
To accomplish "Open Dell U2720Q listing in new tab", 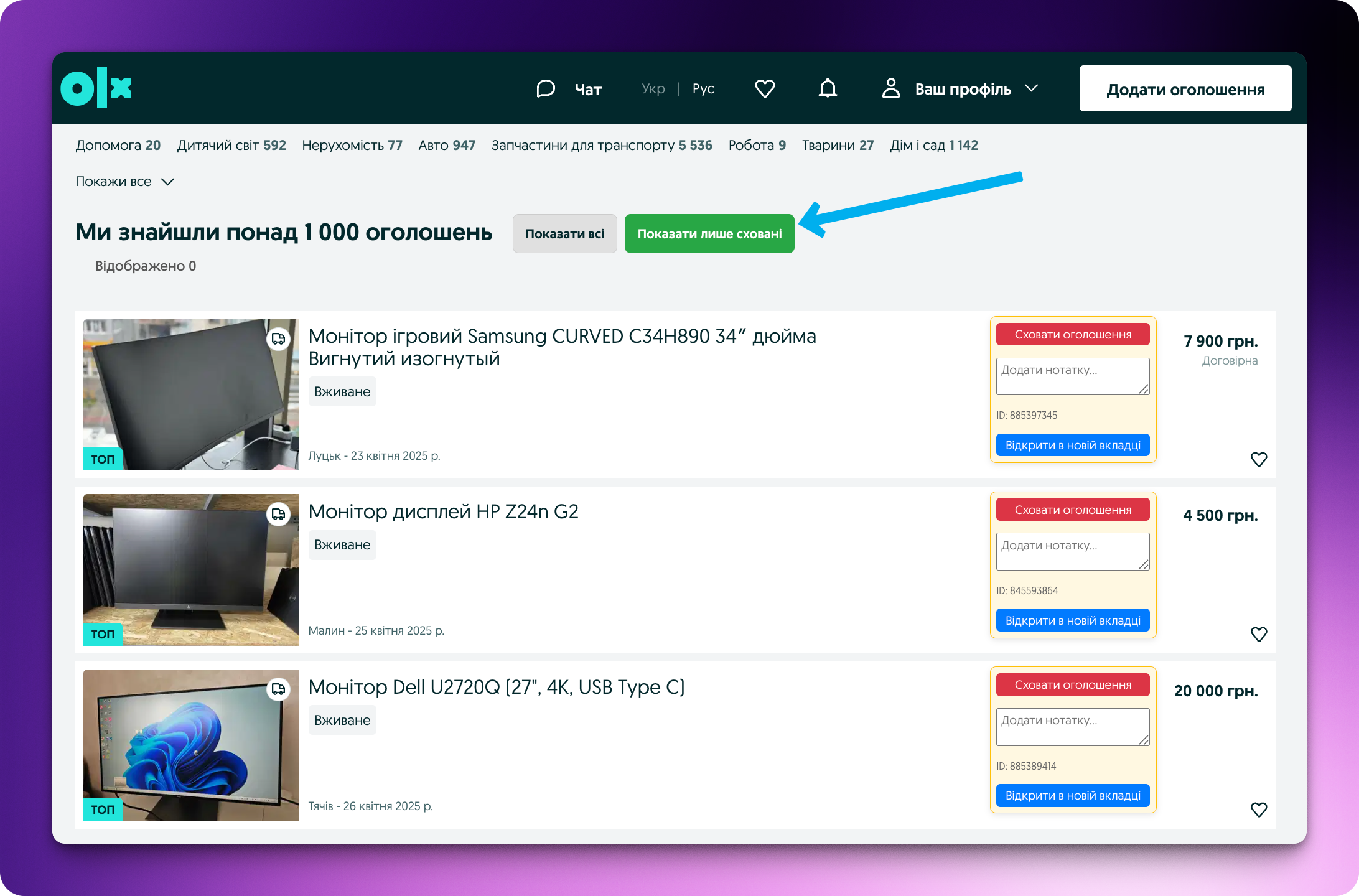I will click(1073, 796).
